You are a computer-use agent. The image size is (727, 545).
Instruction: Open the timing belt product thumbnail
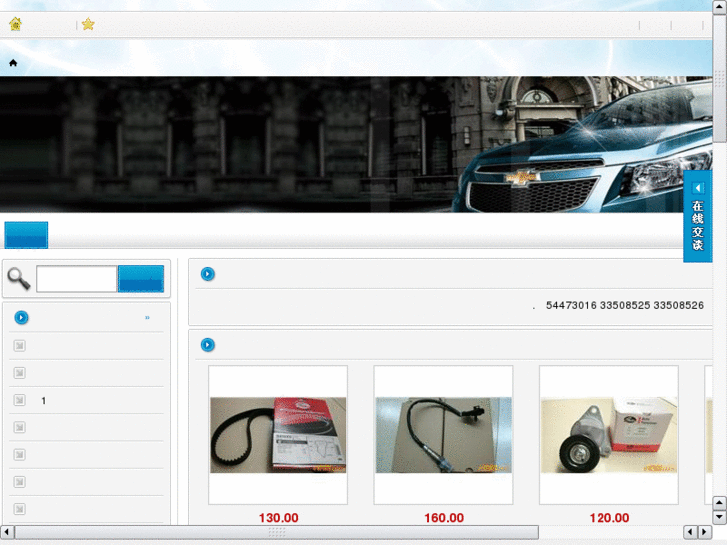[278, 435]
